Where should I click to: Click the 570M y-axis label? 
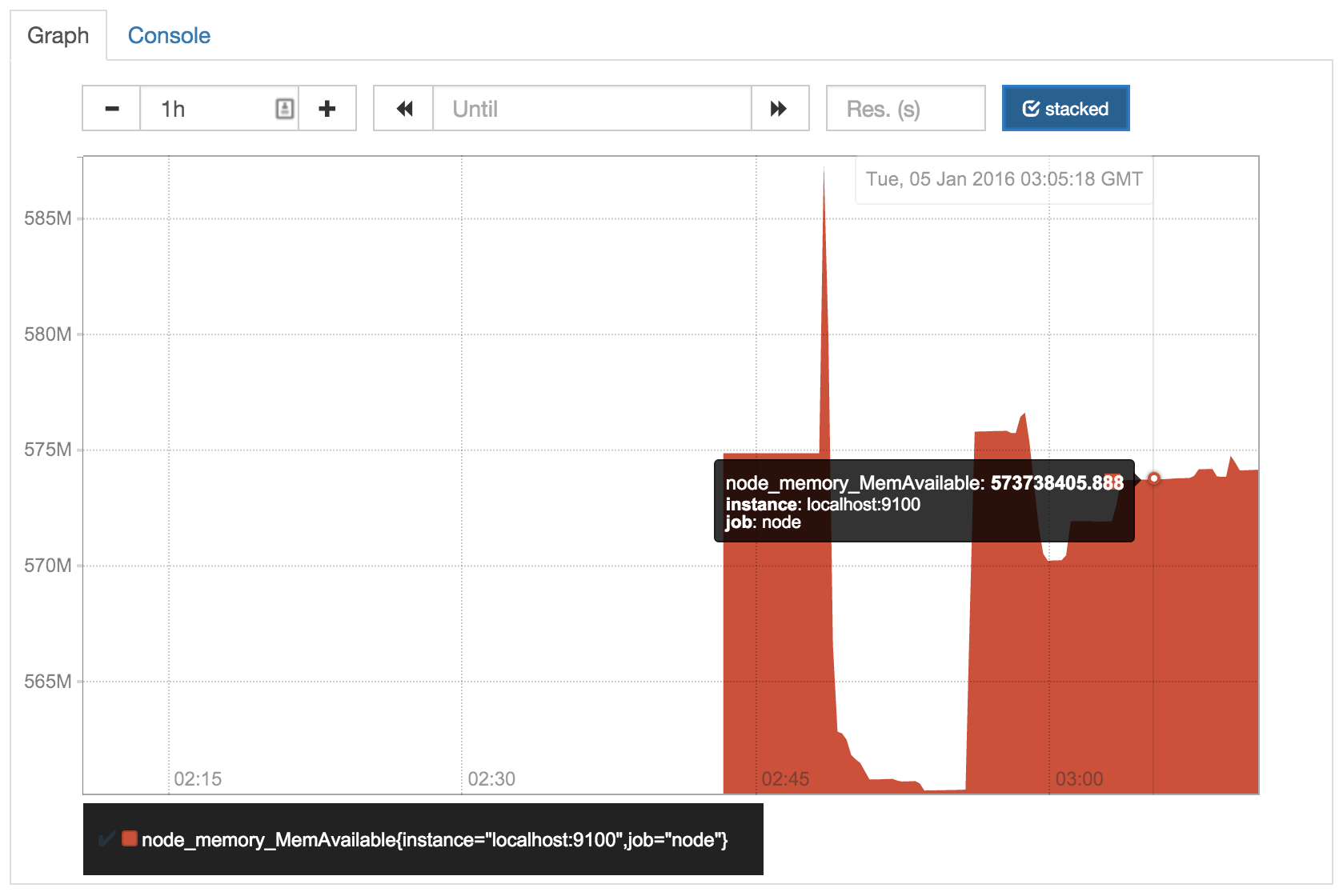(48, 566)
